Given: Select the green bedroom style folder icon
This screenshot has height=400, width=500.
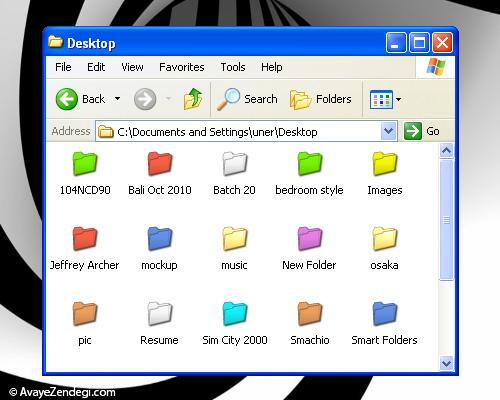Looking at the screenshot, I should 310,164.
